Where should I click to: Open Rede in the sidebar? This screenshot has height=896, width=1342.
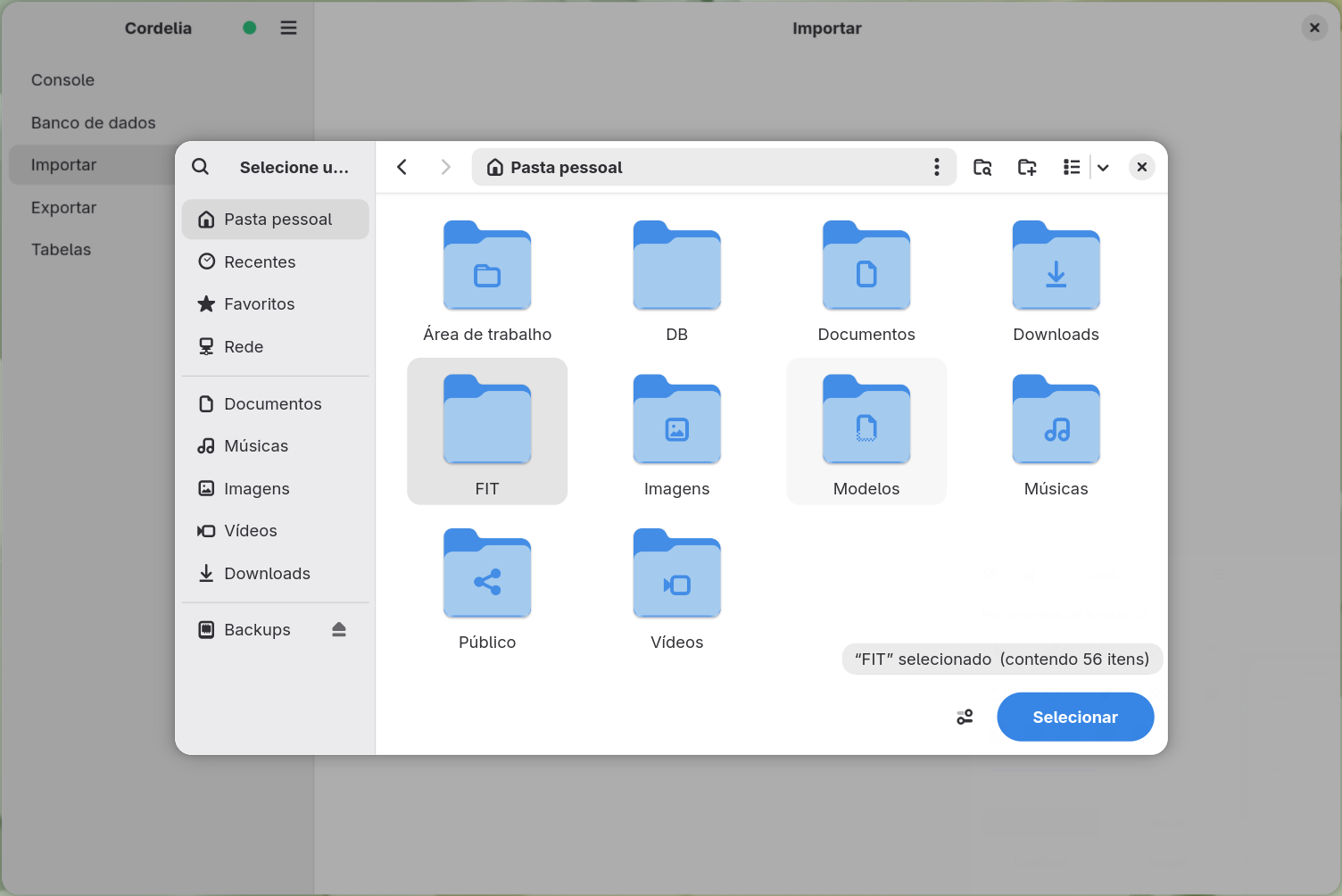276,347
